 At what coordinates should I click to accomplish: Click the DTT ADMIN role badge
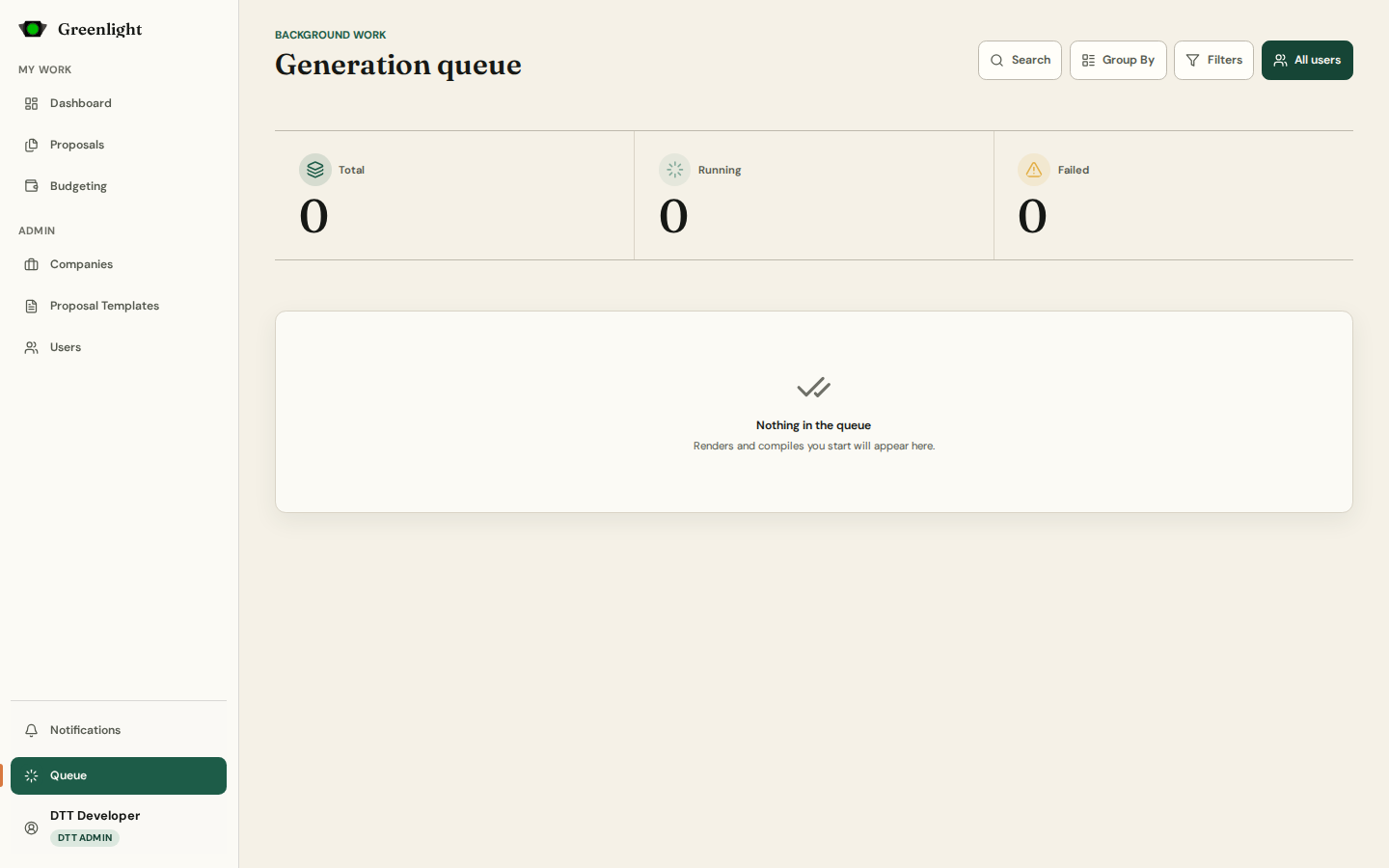click(x=85, y=838)
